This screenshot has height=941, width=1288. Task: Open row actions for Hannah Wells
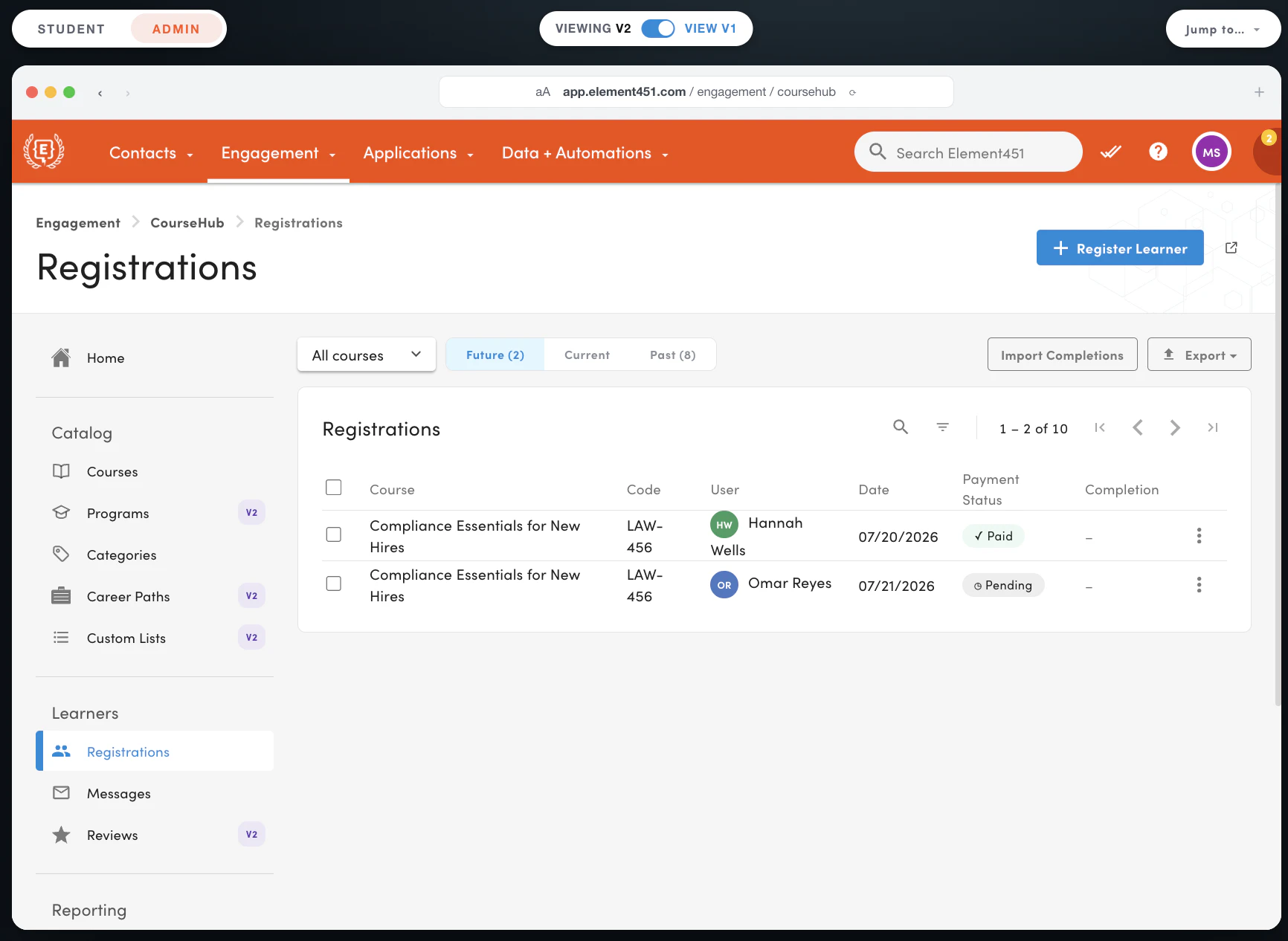coord(1199,536)
